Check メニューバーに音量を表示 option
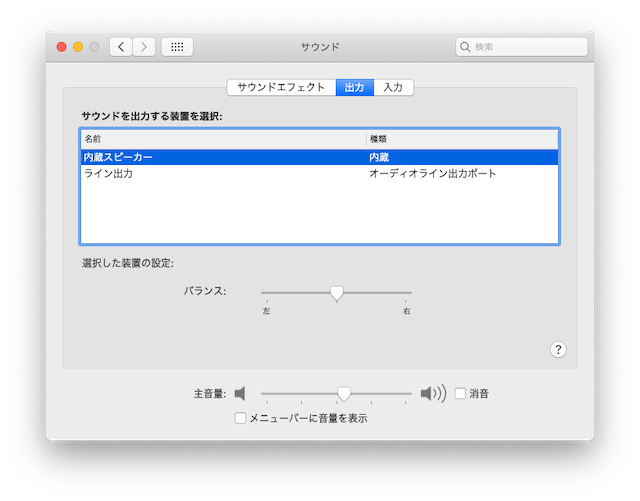Screen dimensions: 640x501 (x=240, y=418)
